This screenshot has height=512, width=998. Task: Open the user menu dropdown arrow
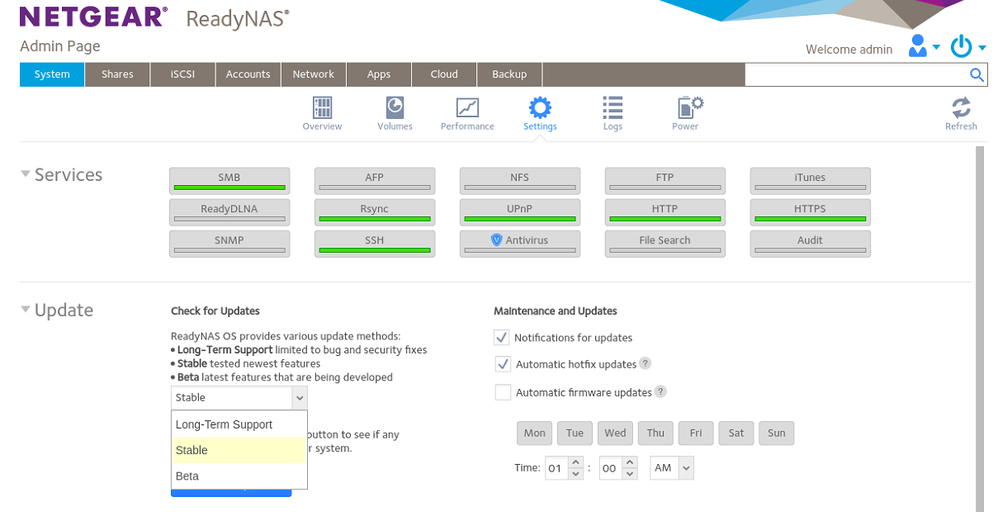936,47
